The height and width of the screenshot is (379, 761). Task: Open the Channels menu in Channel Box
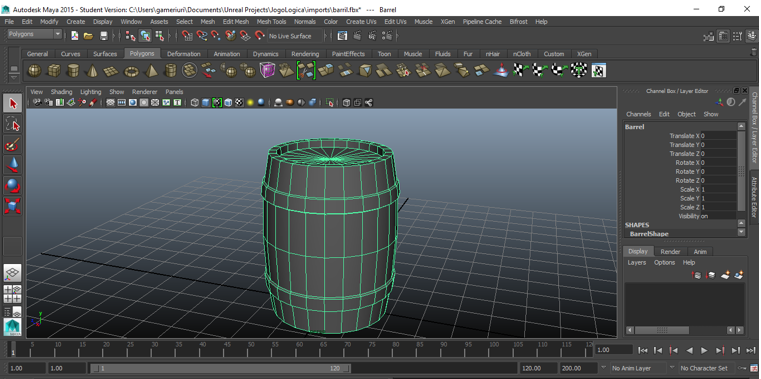point(639,114)
